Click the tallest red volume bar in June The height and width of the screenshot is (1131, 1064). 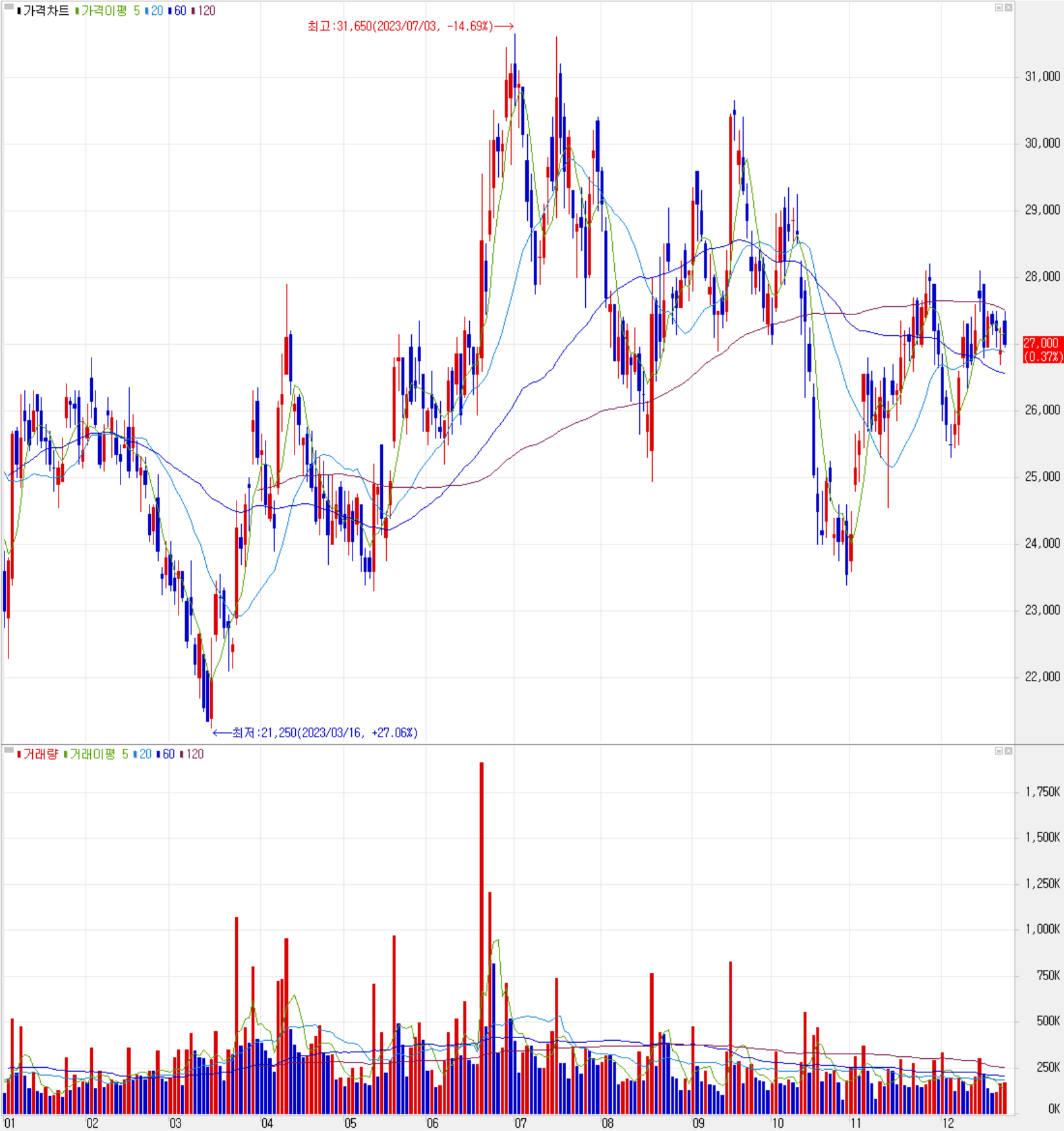tap(481, 938)
